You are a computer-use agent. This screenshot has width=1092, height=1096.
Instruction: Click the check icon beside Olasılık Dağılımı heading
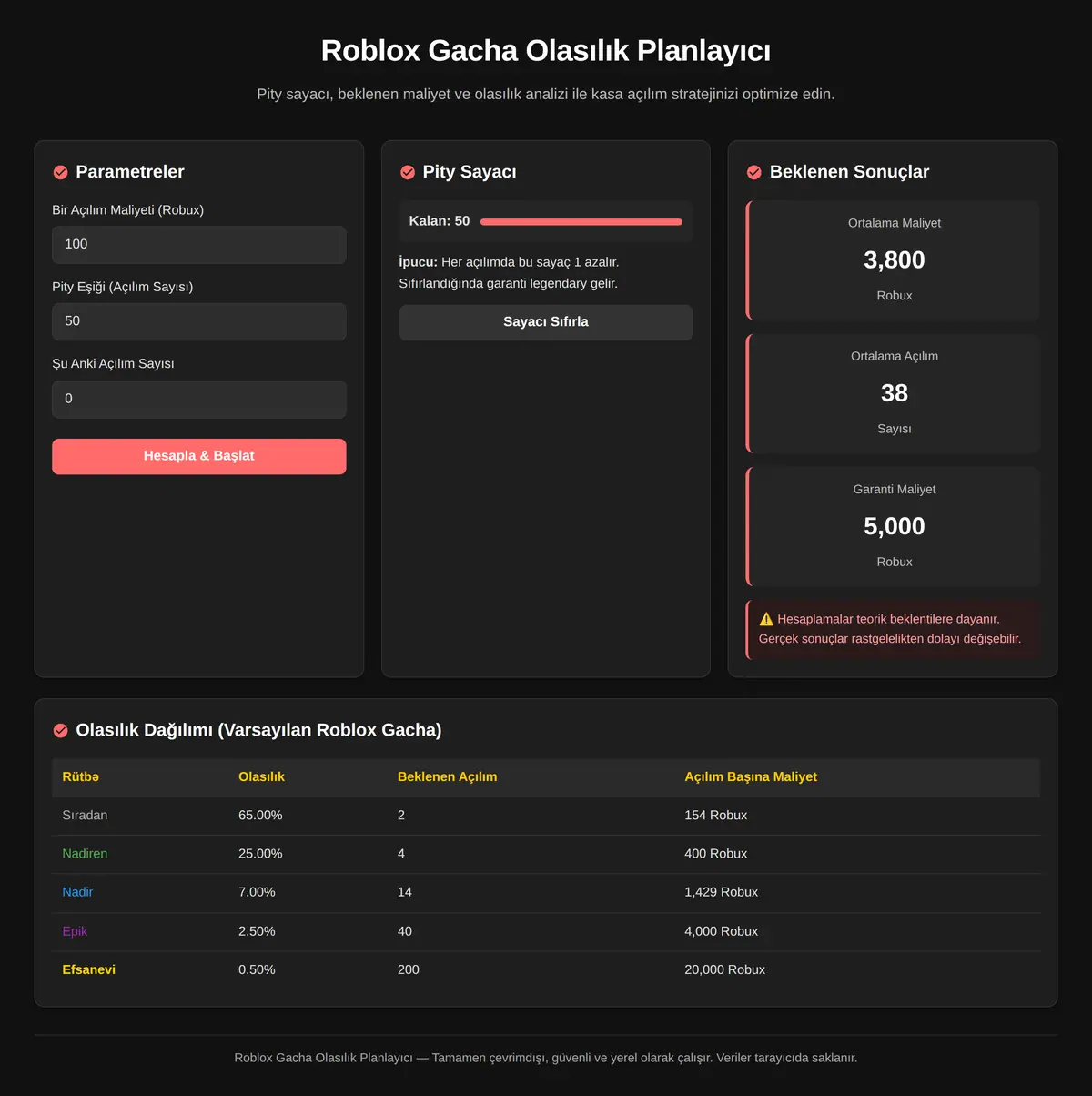click(x=60, y=730)
